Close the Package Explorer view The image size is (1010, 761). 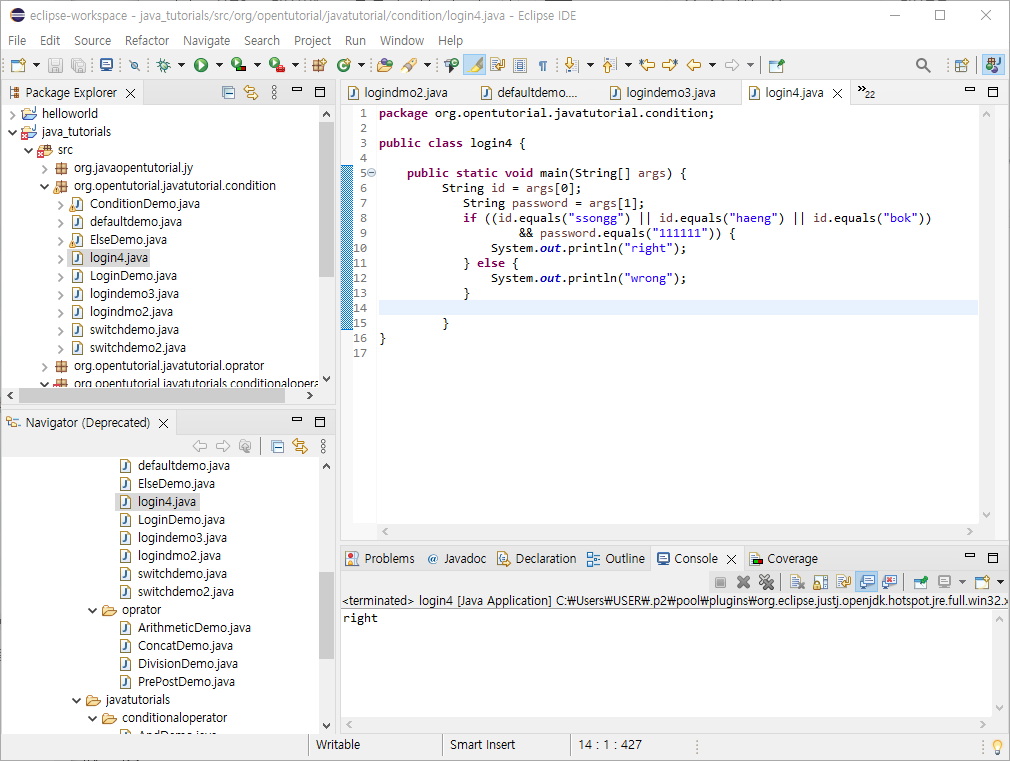tap(130, 93)
